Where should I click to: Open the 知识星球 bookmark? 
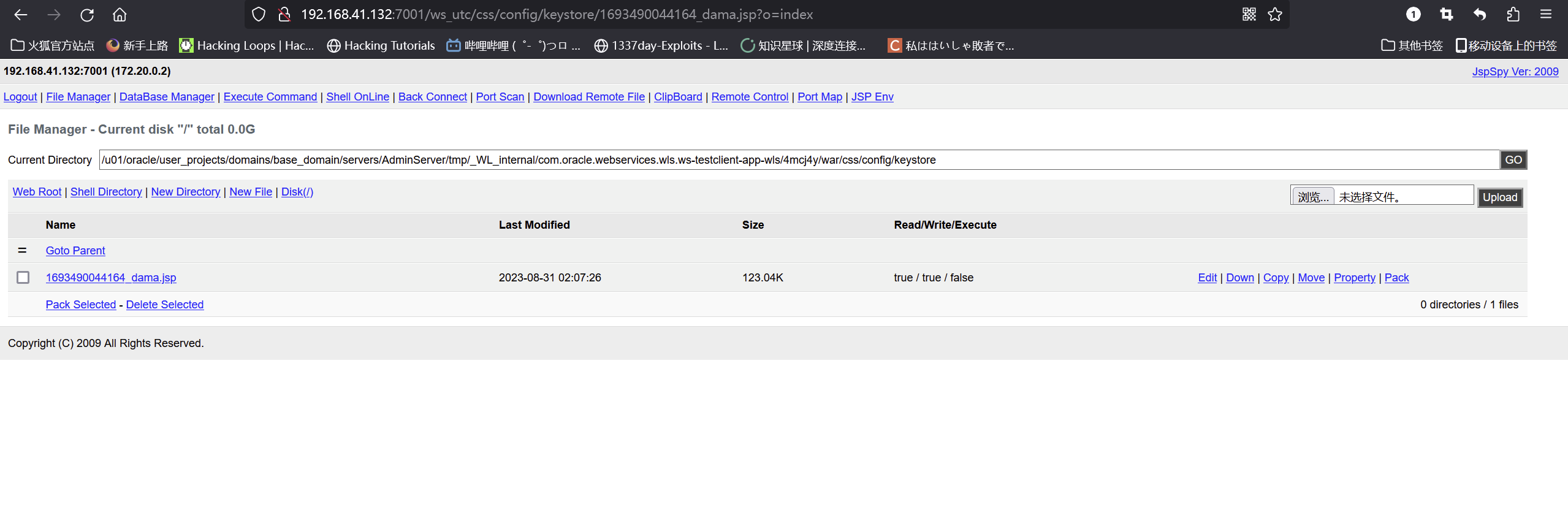coord(804,45)
